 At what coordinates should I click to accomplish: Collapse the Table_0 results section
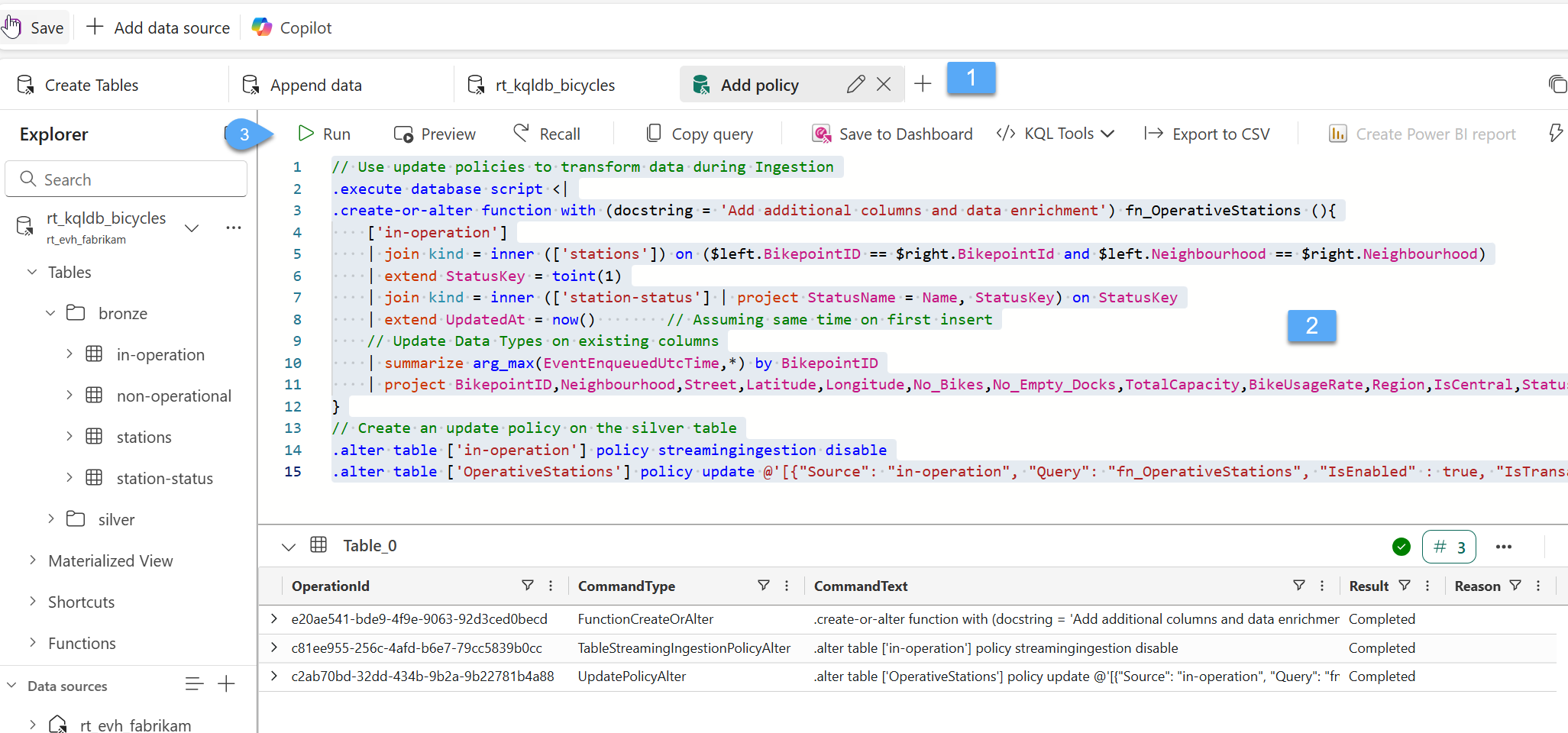[x=288, y=547]
